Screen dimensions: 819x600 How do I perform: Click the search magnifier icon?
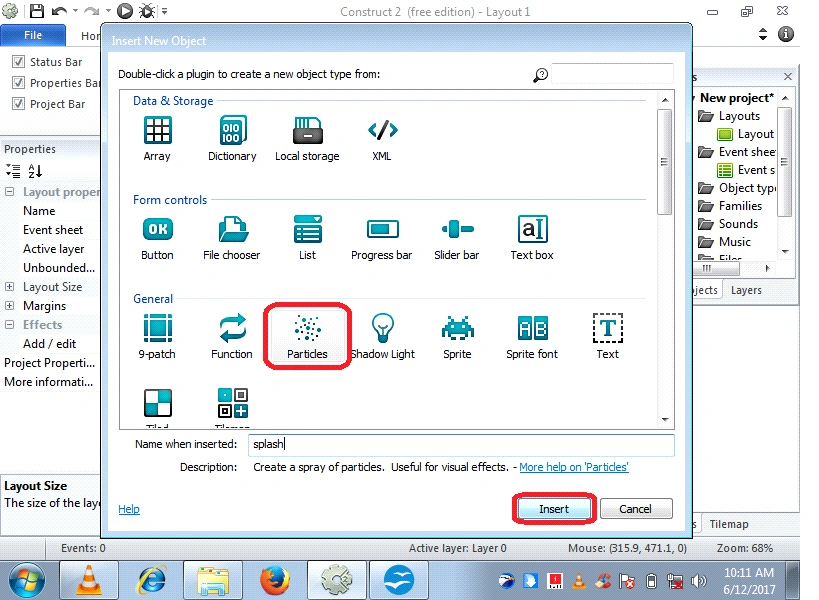click(x=540, y=75)
